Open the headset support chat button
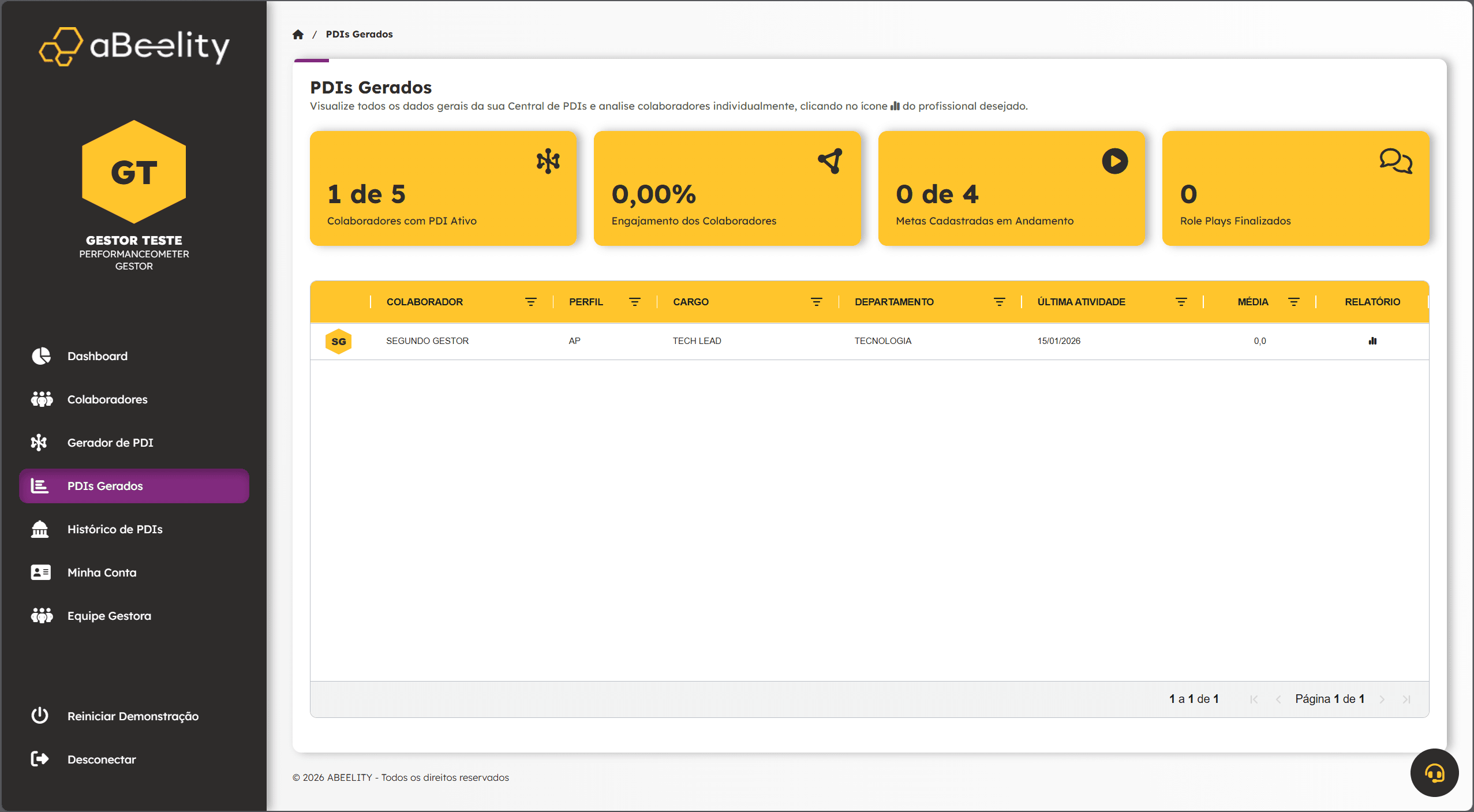The height and width of the screenshot is (812, 1474). [x=1434, y=773]
